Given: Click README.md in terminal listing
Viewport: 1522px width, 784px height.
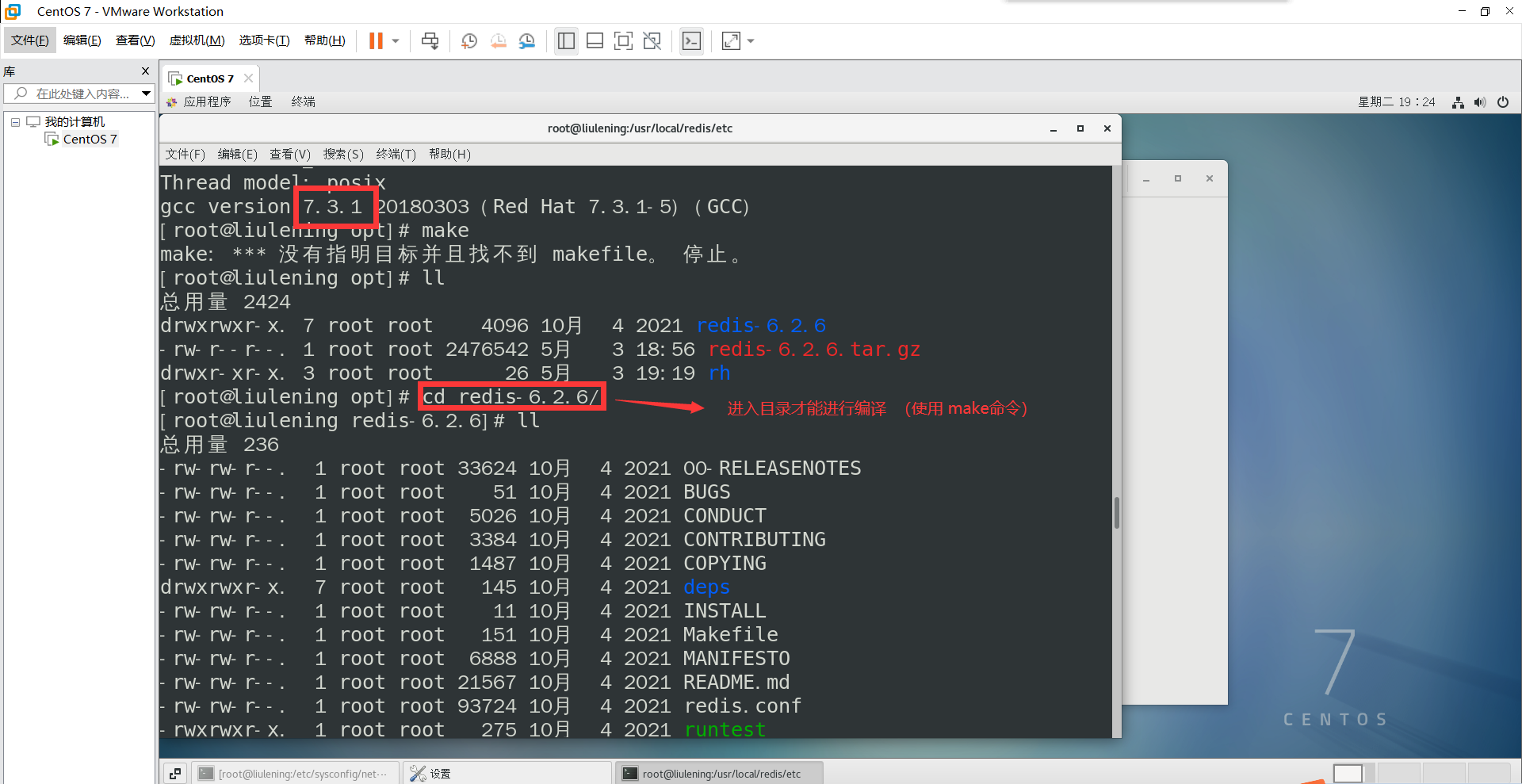Looking at the screenshot, I should tap(736, 683).
